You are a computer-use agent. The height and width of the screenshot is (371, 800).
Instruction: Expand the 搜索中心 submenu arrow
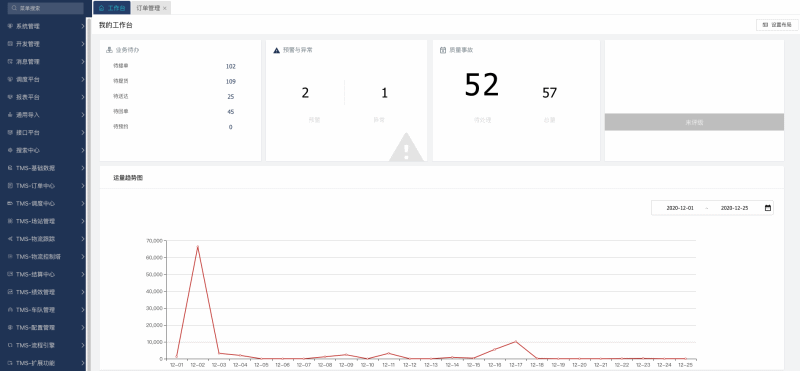(83, 151)
